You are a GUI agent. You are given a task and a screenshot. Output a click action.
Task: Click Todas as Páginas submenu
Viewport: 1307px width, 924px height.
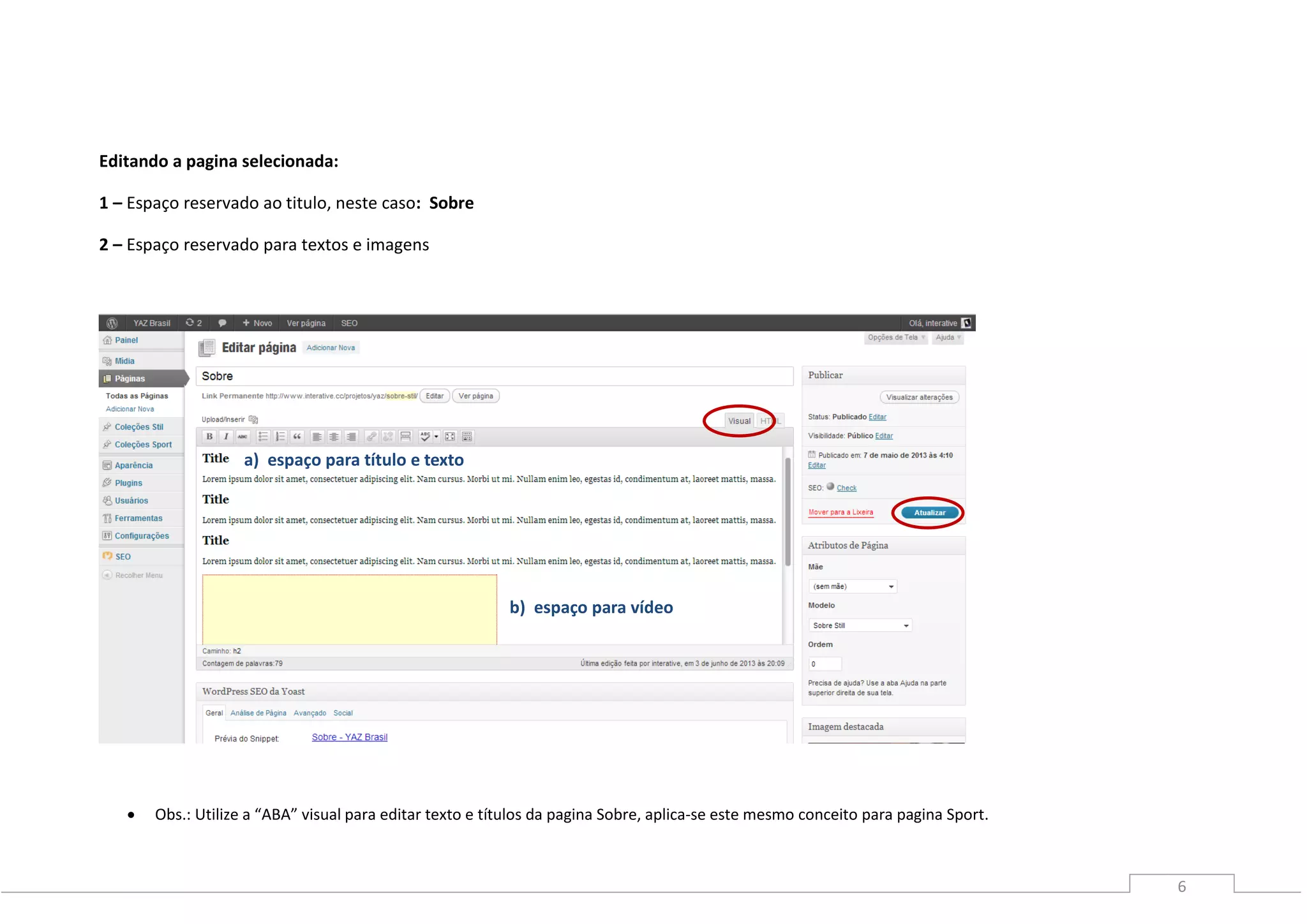tap(137, 396)
